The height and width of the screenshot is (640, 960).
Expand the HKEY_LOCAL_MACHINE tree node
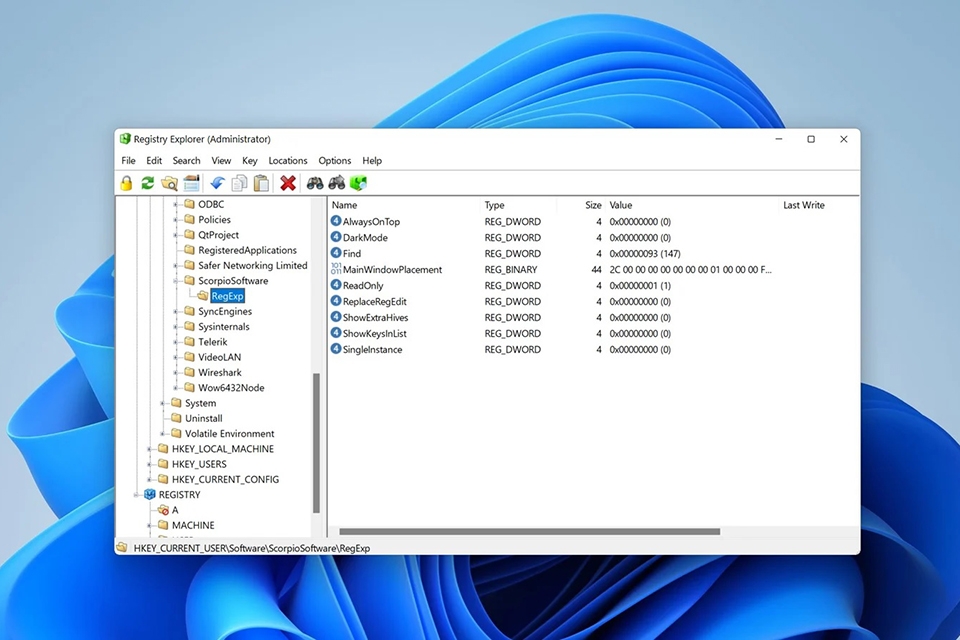pyautogui.click(x=149, y=449)
